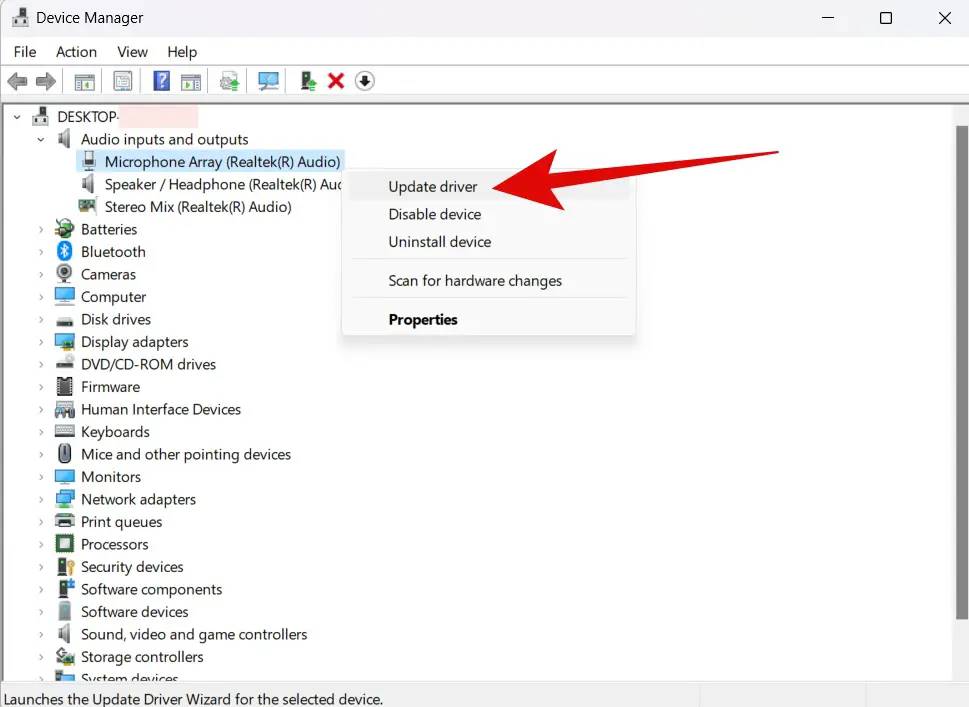Click the Properties toolbar icon
969x707 pixels.
[x=122, y=81]
